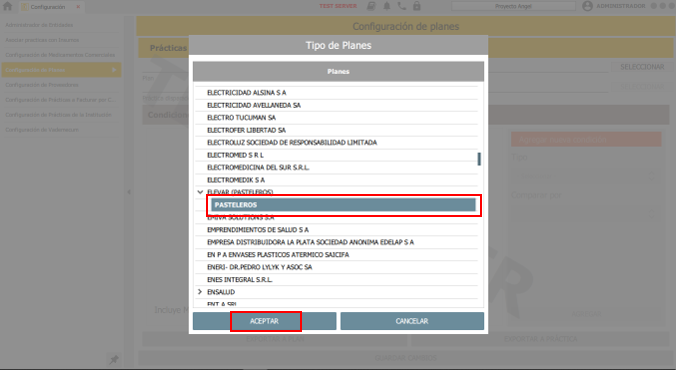The width and height of the screenshot is (676, 371).
Task: Dismiss dialog with CANCELAR button
Action: point(412,321)
